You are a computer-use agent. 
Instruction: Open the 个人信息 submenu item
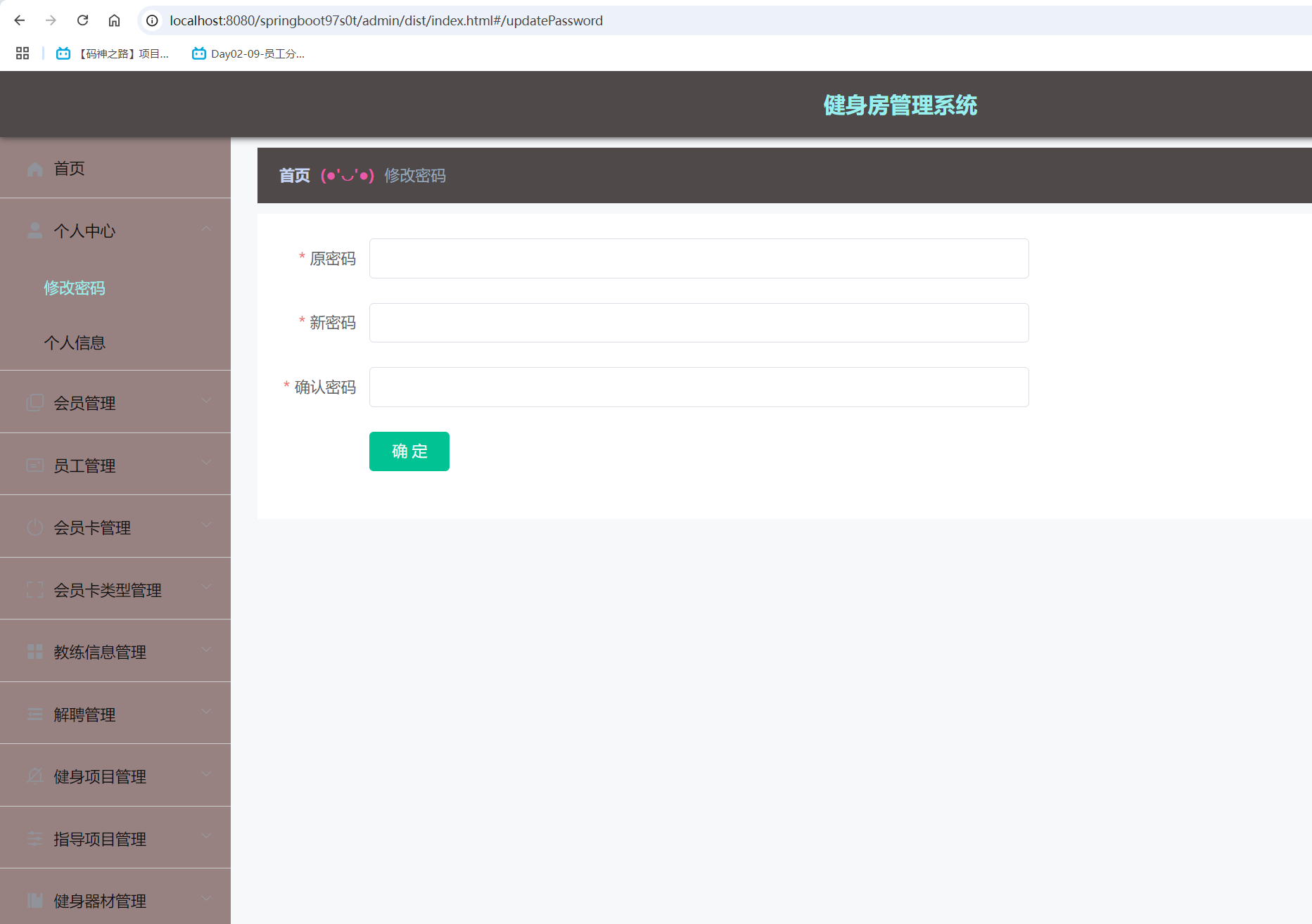tap(75, 343)
